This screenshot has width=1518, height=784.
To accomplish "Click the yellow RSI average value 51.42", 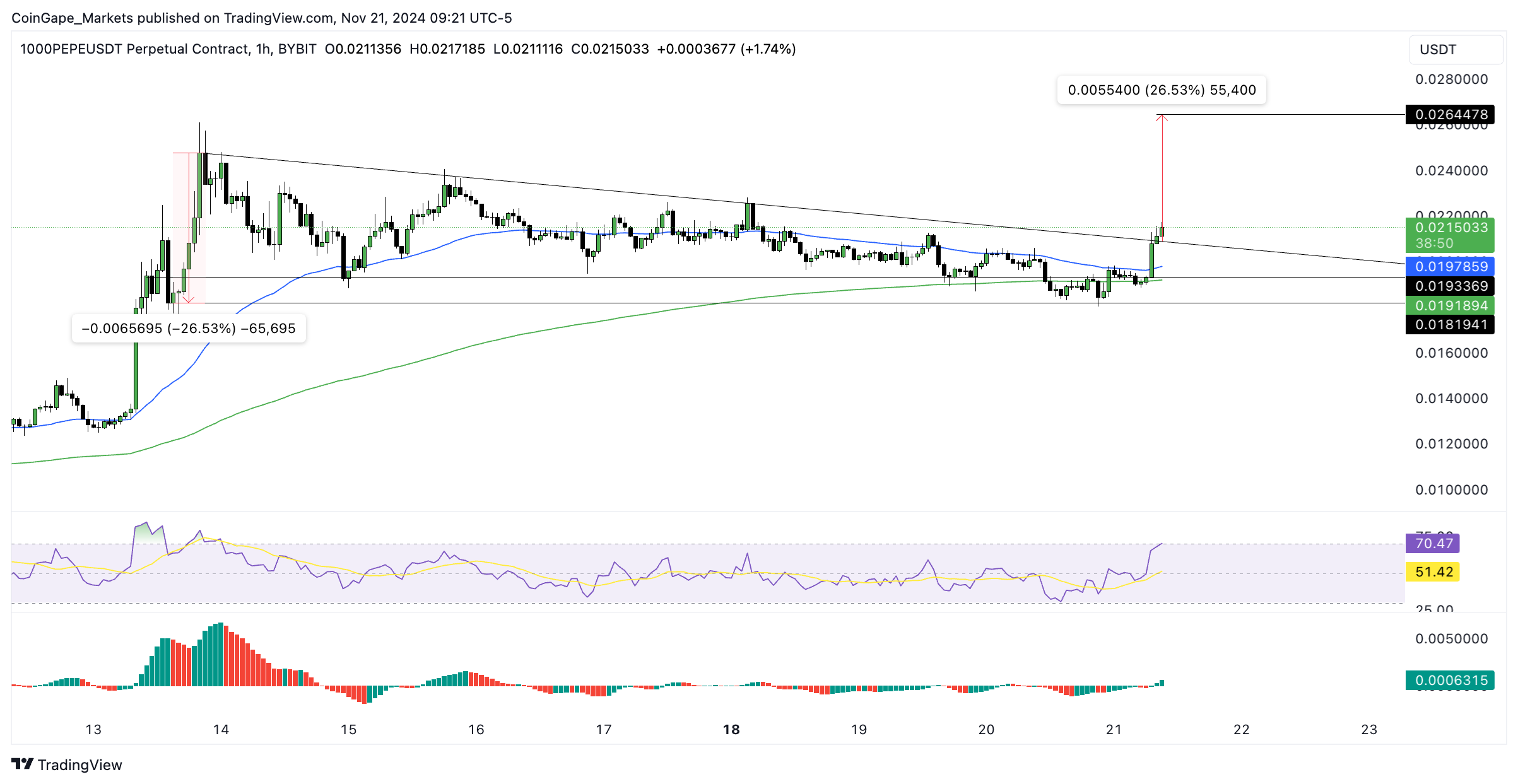I will click(x=1432, y=571).
